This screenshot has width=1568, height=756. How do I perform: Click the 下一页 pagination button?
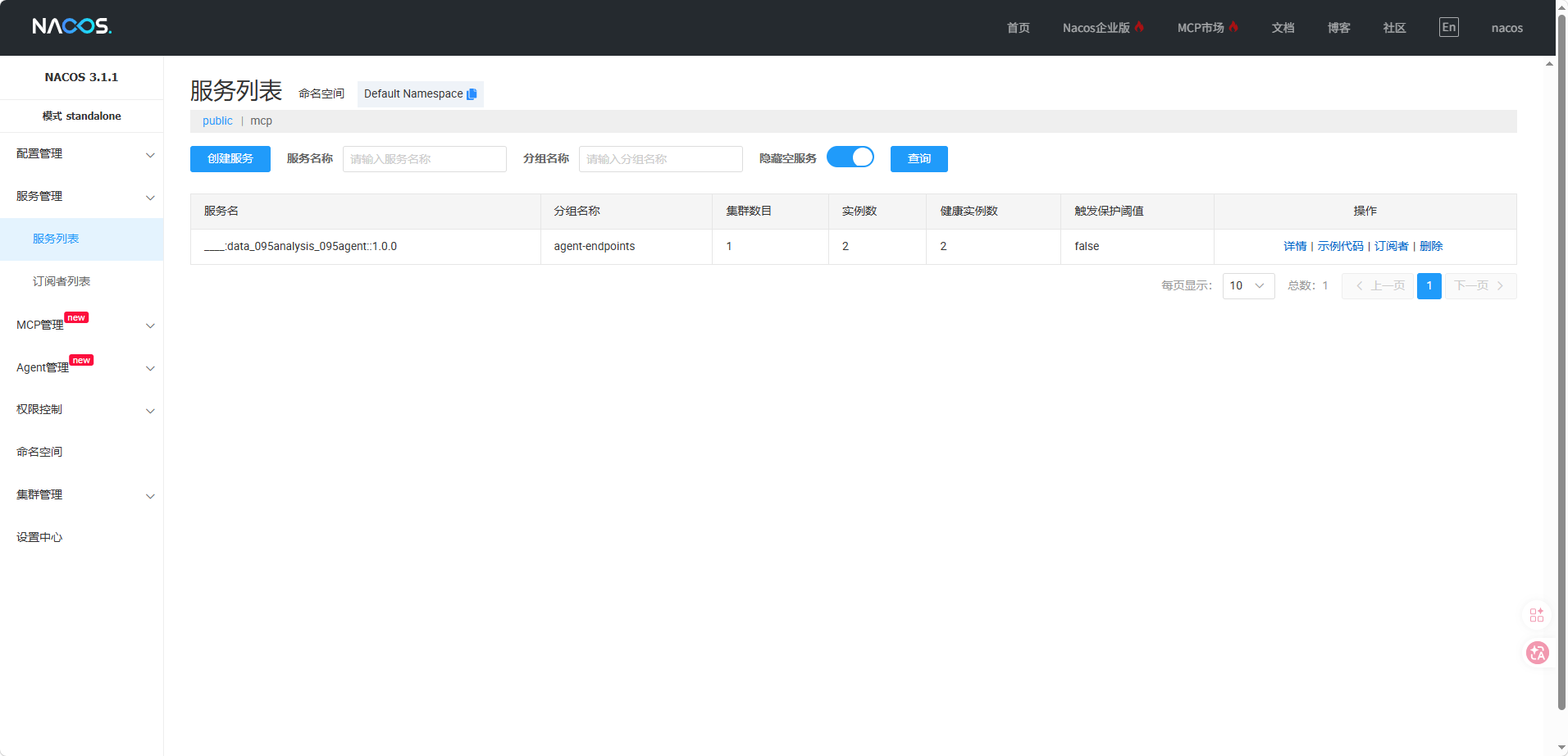(x=1480, y=285)
